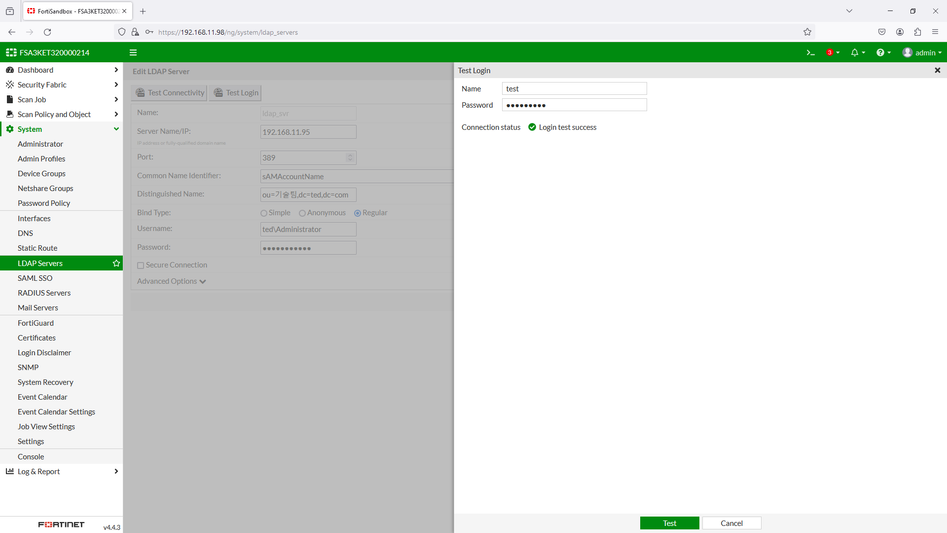Screen dimensions: 947x533
Task: Click the browser address bar URL
Action: tap(228, 33)
